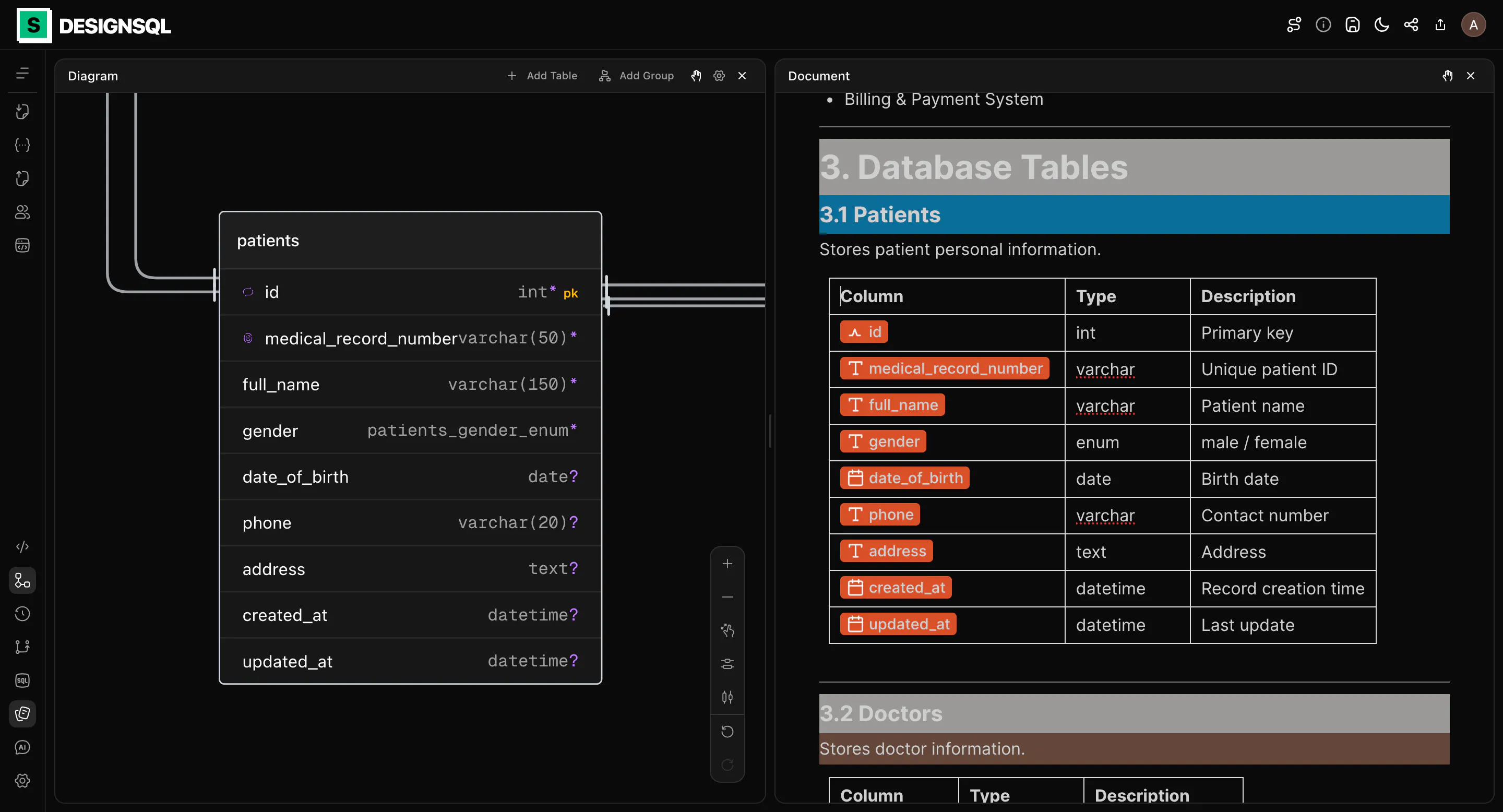The width and height of the screenshot is (1503, 812).
Task: Select the patients table header
Action: [x=410, y=241]
